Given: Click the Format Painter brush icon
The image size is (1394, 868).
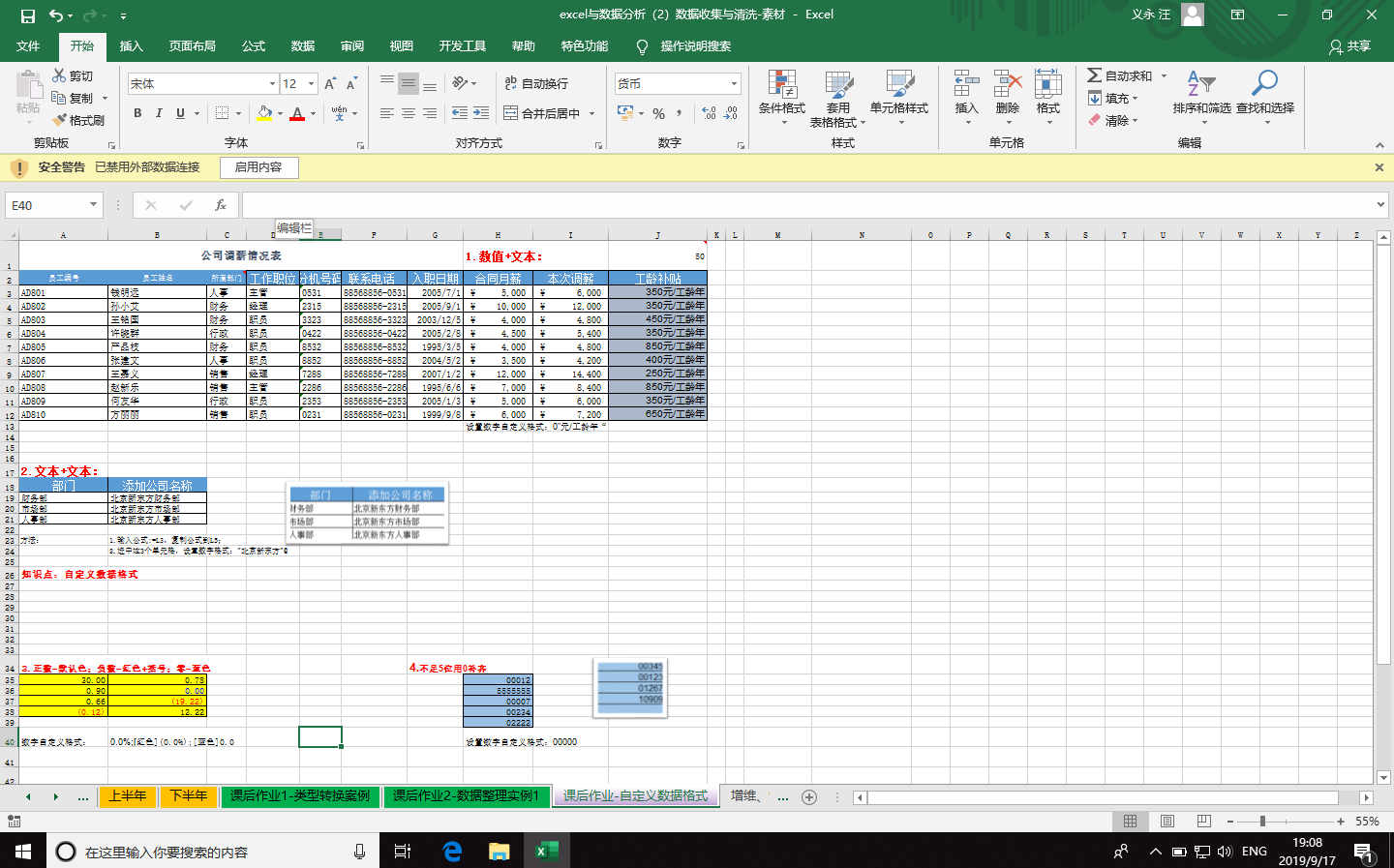Looking at the screenshot, I should [60, 120].
